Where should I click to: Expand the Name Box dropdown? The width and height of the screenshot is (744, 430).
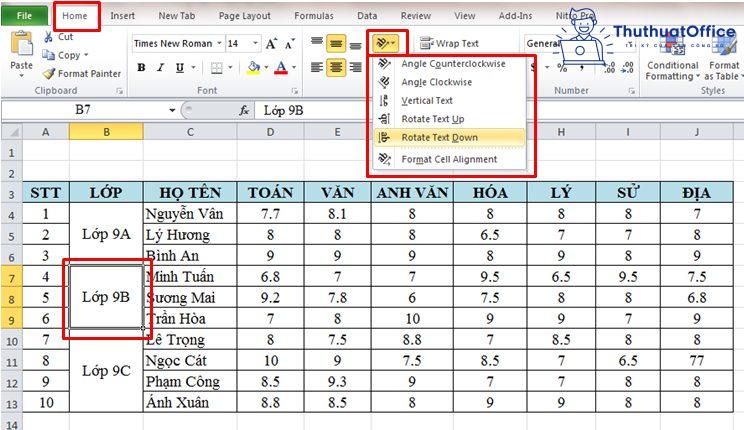[x=172, y=111]
